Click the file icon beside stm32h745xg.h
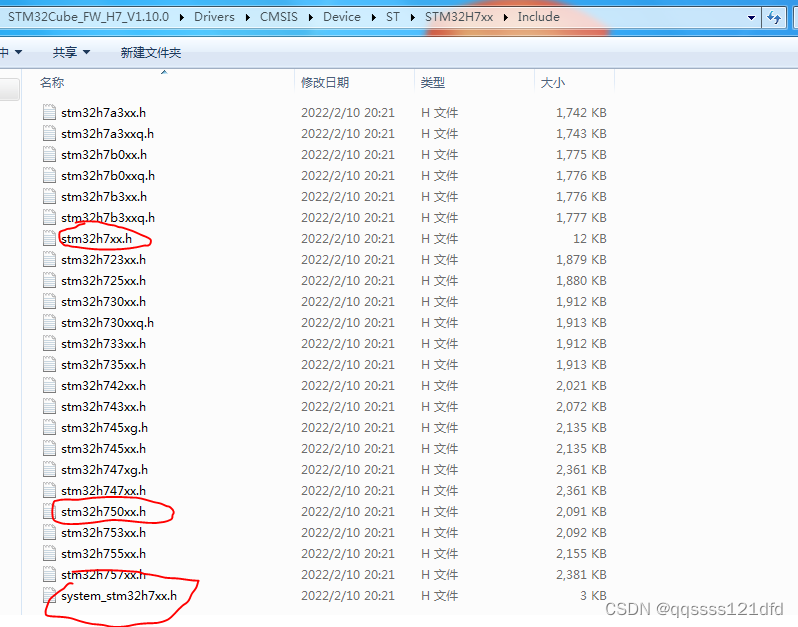The height and width of the screenshot is (627, 798). [x=49, y=427]
